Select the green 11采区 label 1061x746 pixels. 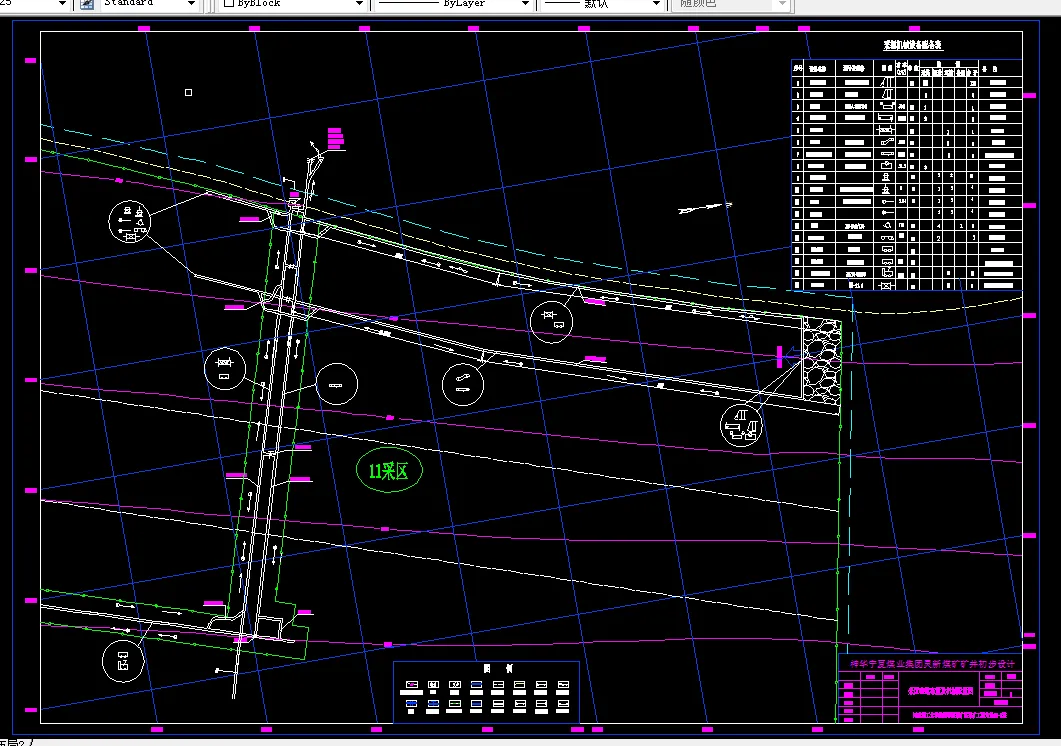coord(389,470)
